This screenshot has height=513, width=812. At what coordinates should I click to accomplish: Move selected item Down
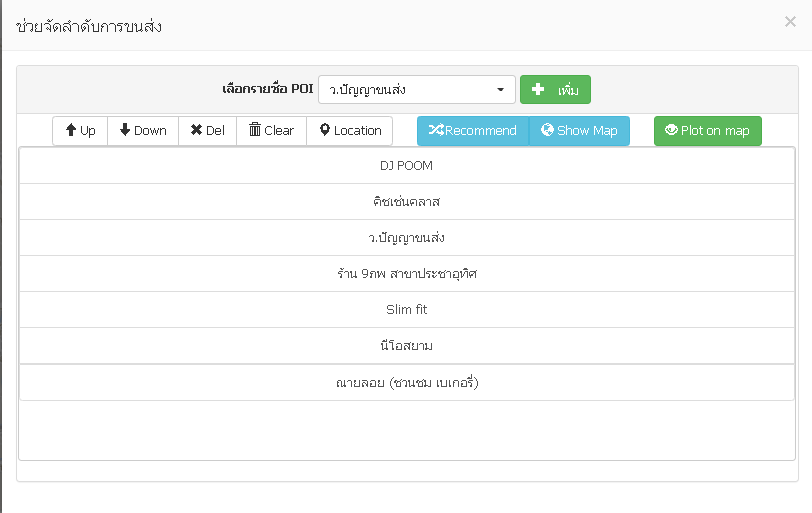click(x=143, y=130)
